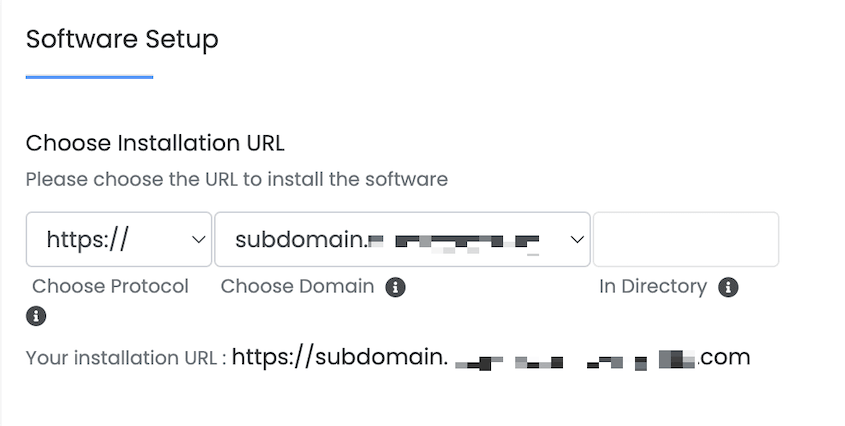
Task: Click the 'https://' text in the protocol selector
Action: click(x=89, y=240)
